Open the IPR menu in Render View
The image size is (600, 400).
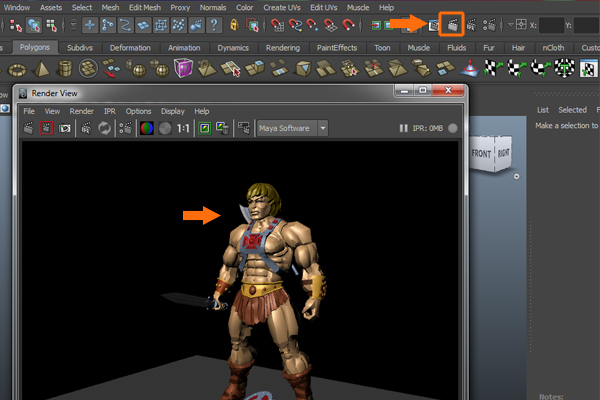[109, 111]
